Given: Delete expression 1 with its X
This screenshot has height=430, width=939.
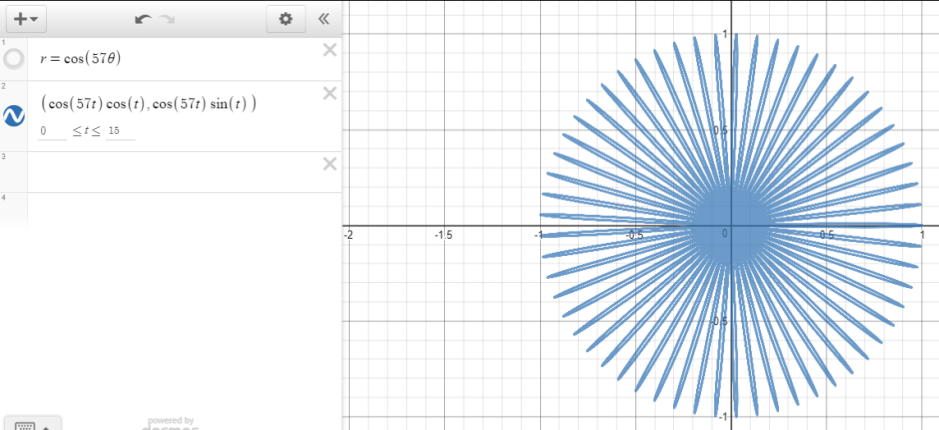Looking at the screenshot, I should 329,50.
